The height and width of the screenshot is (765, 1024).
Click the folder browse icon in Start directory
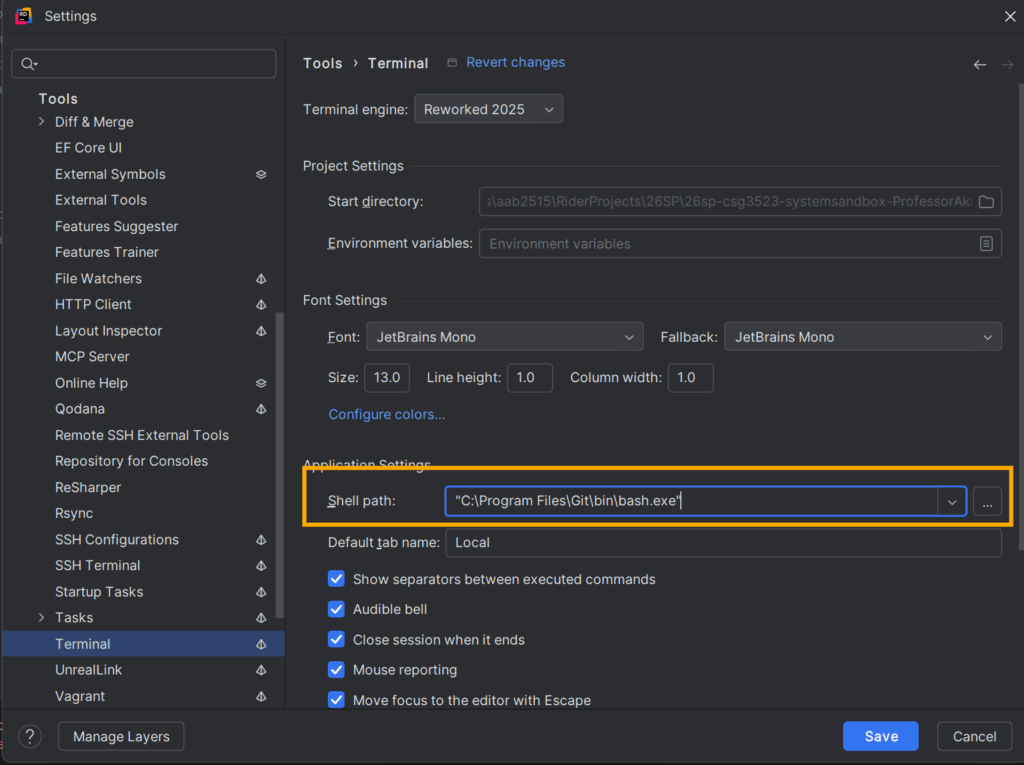click(986, 202)
